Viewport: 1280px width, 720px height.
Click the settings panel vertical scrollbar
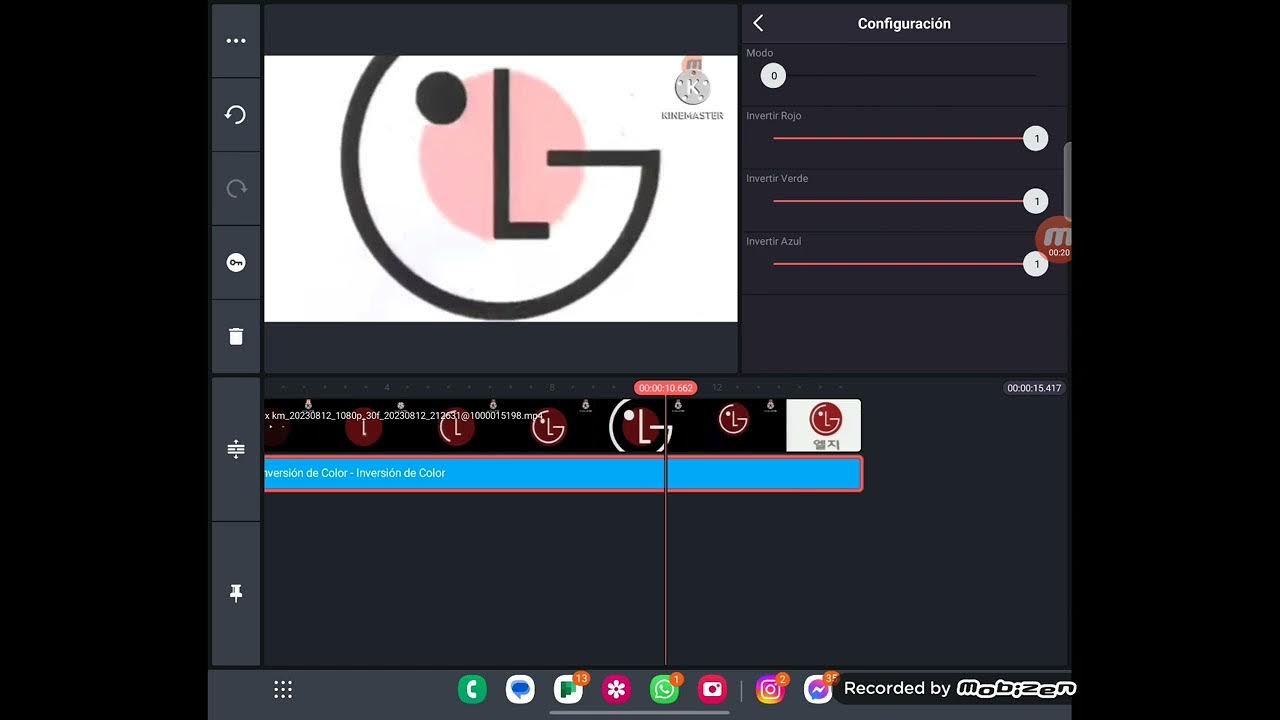coord(1067,180)
